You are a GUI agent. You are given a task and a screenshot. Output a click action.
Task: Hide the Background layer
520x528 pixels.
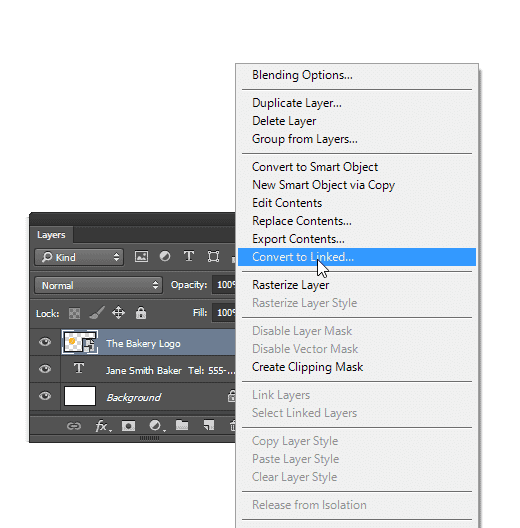45,396
